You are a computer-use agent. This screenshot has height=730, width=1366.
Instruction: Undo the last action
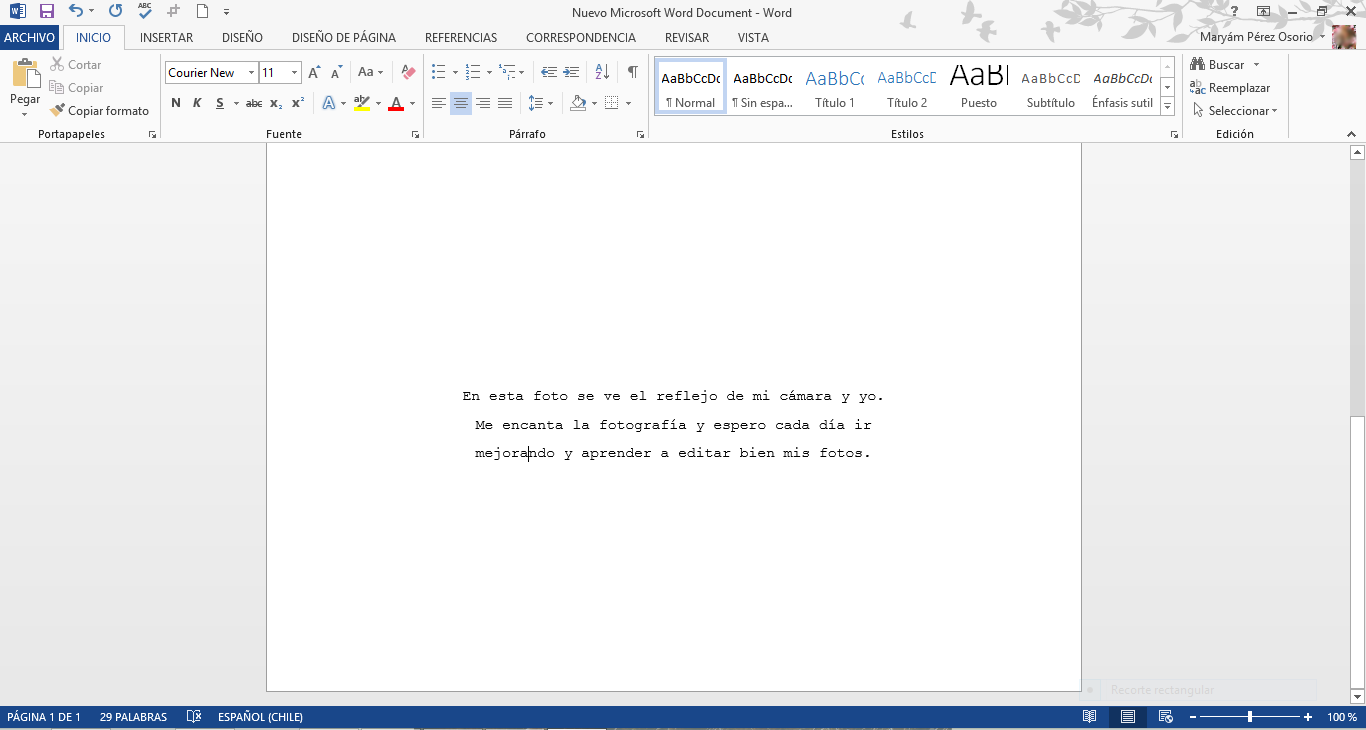76,12
